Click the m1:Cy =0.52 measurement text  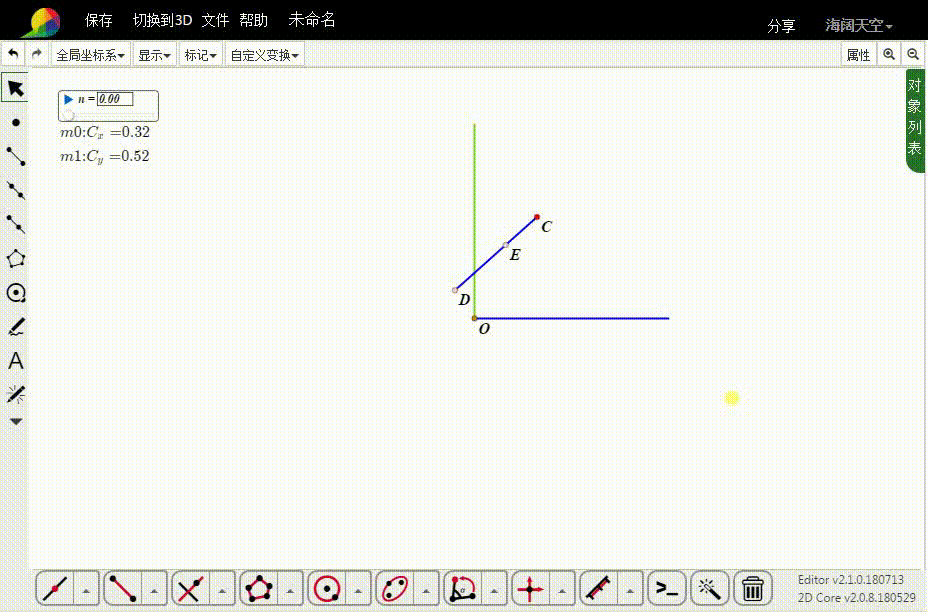(x=105, y=157)
